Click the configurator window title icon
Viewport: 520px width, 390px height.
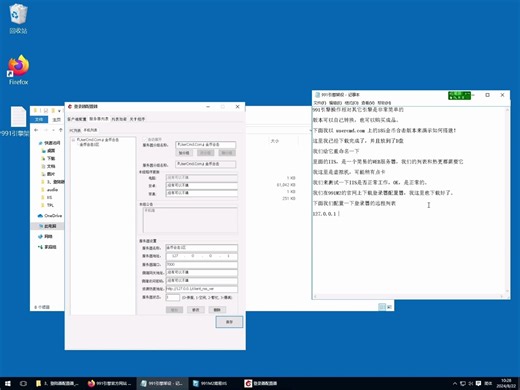click(x=70, y=107)
